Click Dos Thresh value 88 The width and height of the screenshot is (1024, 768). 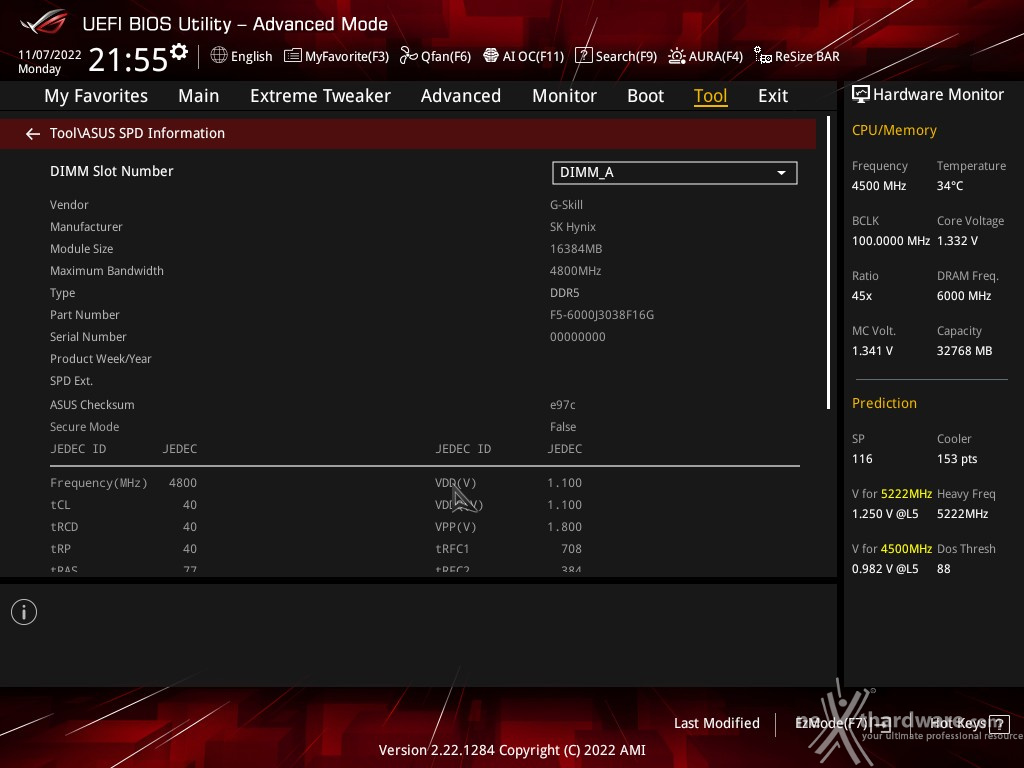(943, 569)
